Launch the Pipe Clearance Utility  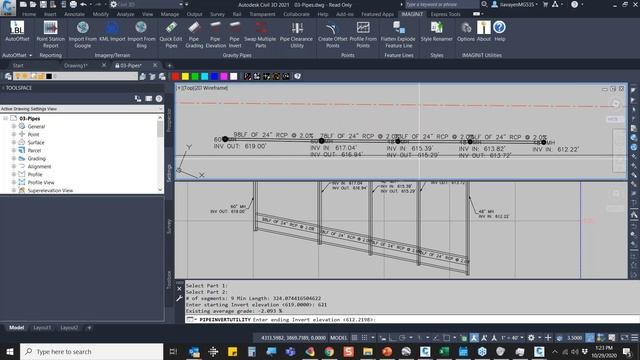[296, 35]
